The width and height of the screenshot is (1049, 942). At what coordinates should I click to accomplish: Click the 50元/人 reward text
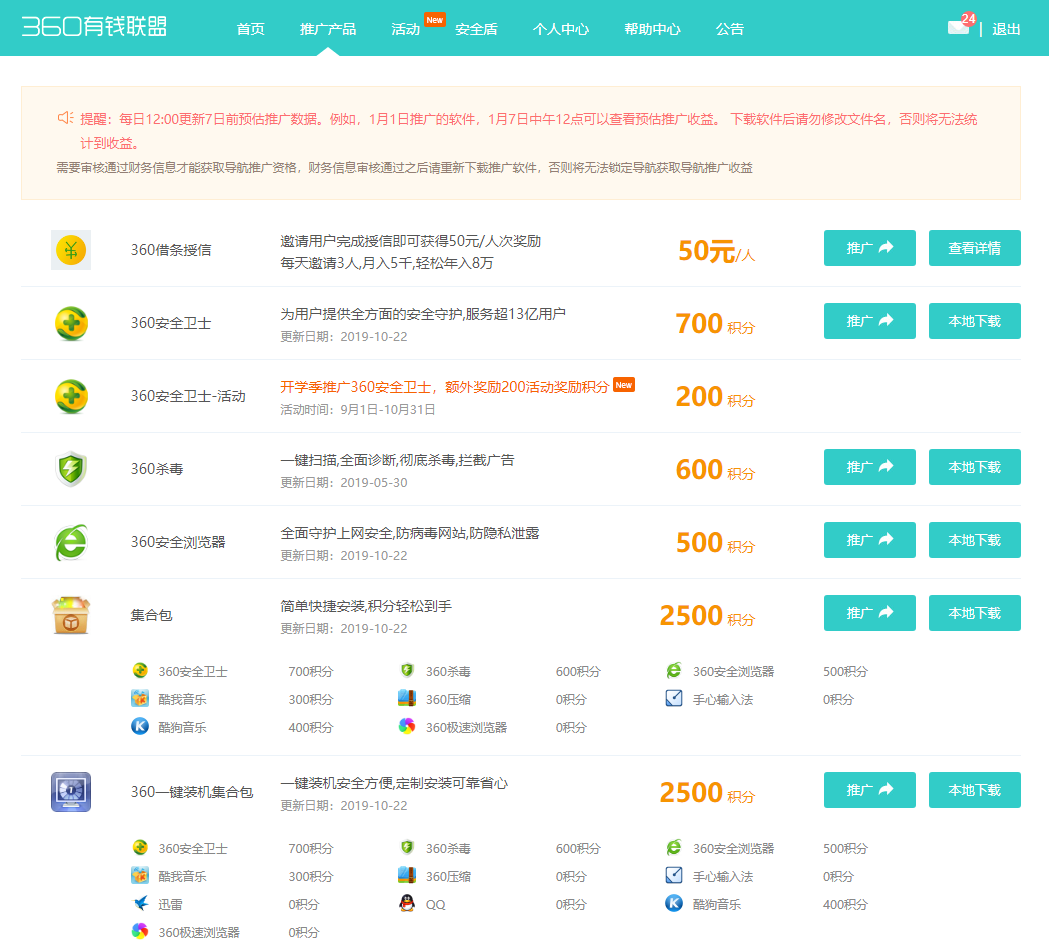(x=716, y=252)
